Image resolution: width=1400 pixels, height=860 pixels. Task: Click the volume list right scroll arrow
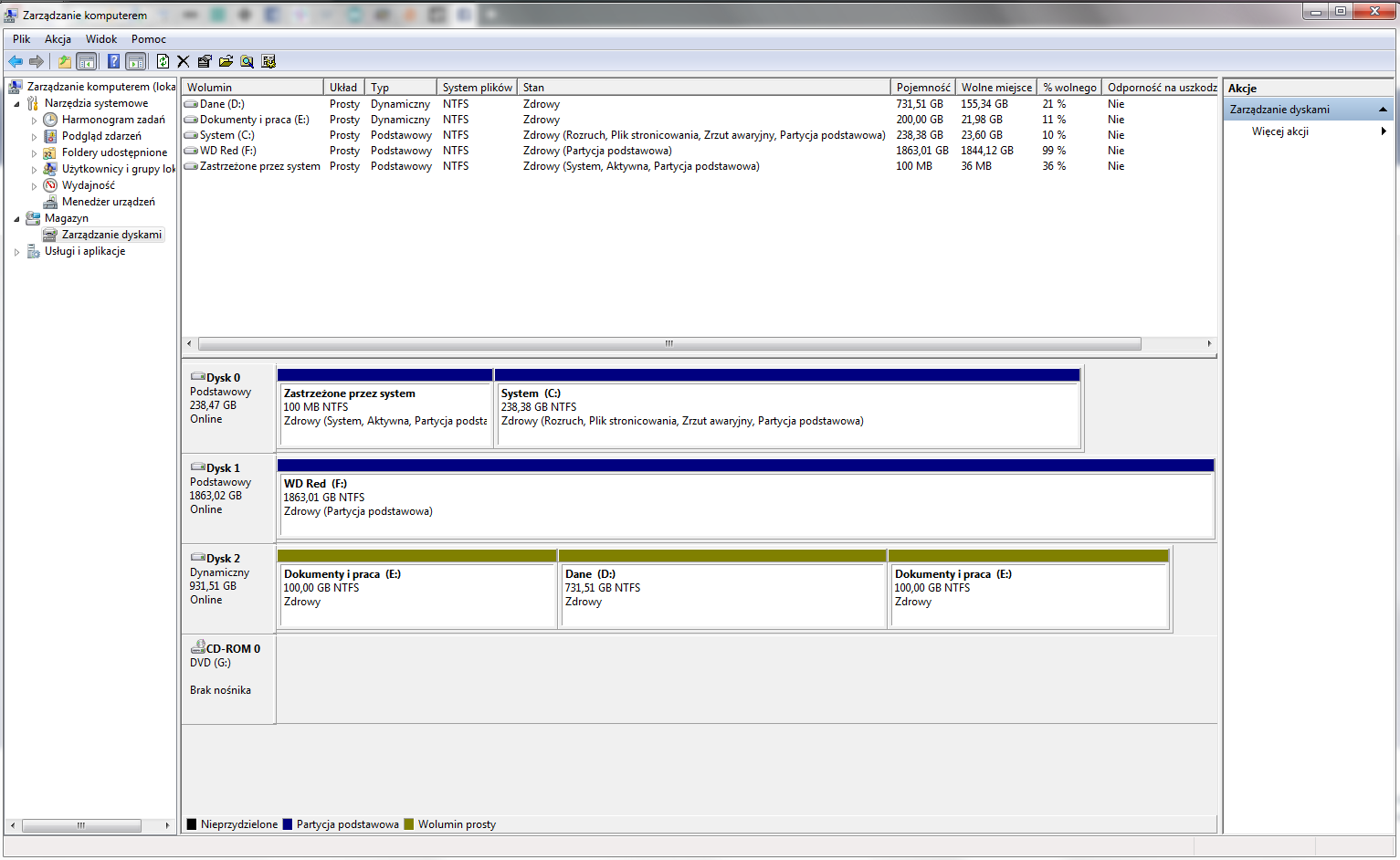pos(1209,344)
